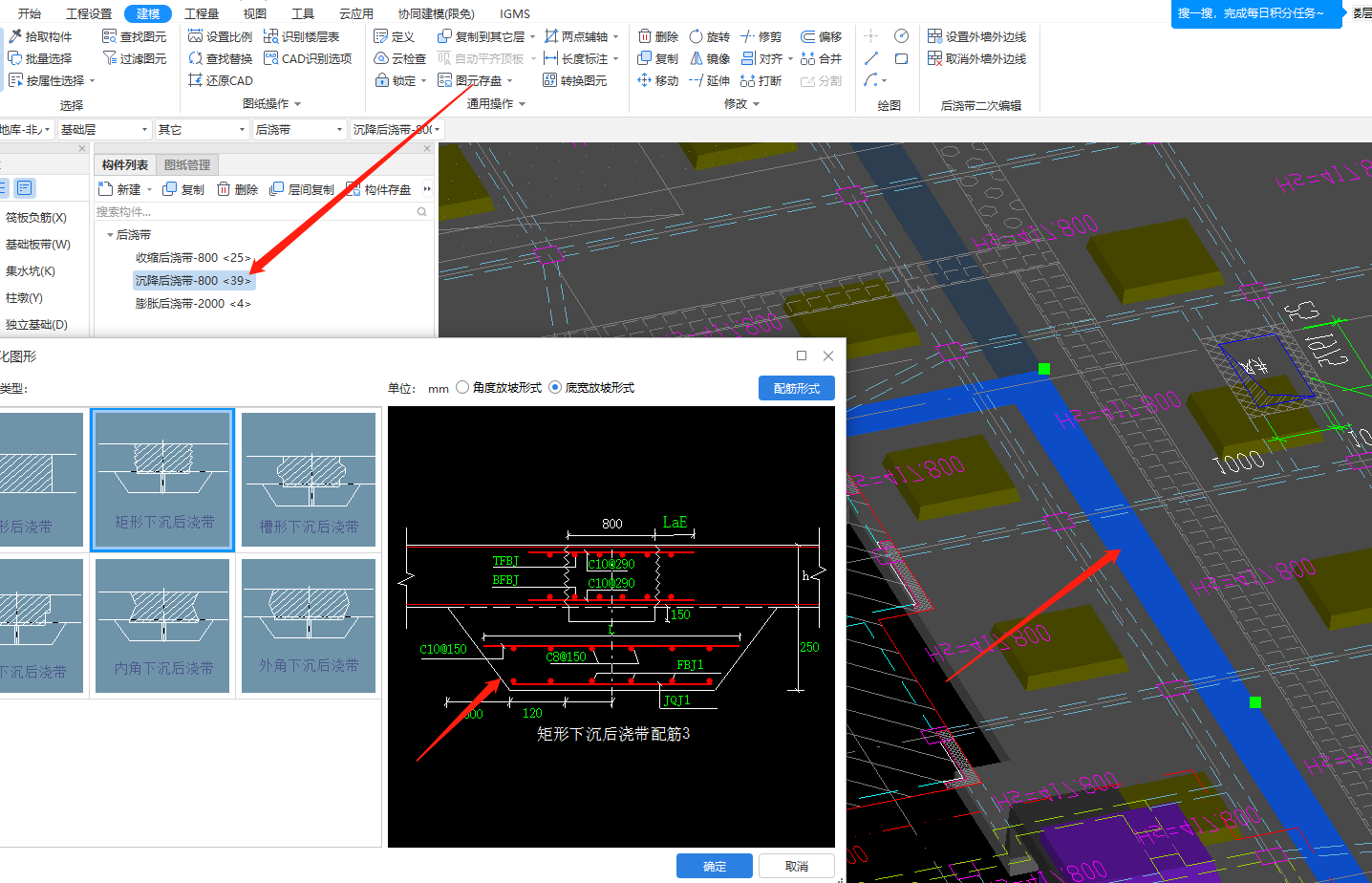Click 构件存盘 in component list toolbar
This screenshot has width=1372, height=883.
(378, 189)
